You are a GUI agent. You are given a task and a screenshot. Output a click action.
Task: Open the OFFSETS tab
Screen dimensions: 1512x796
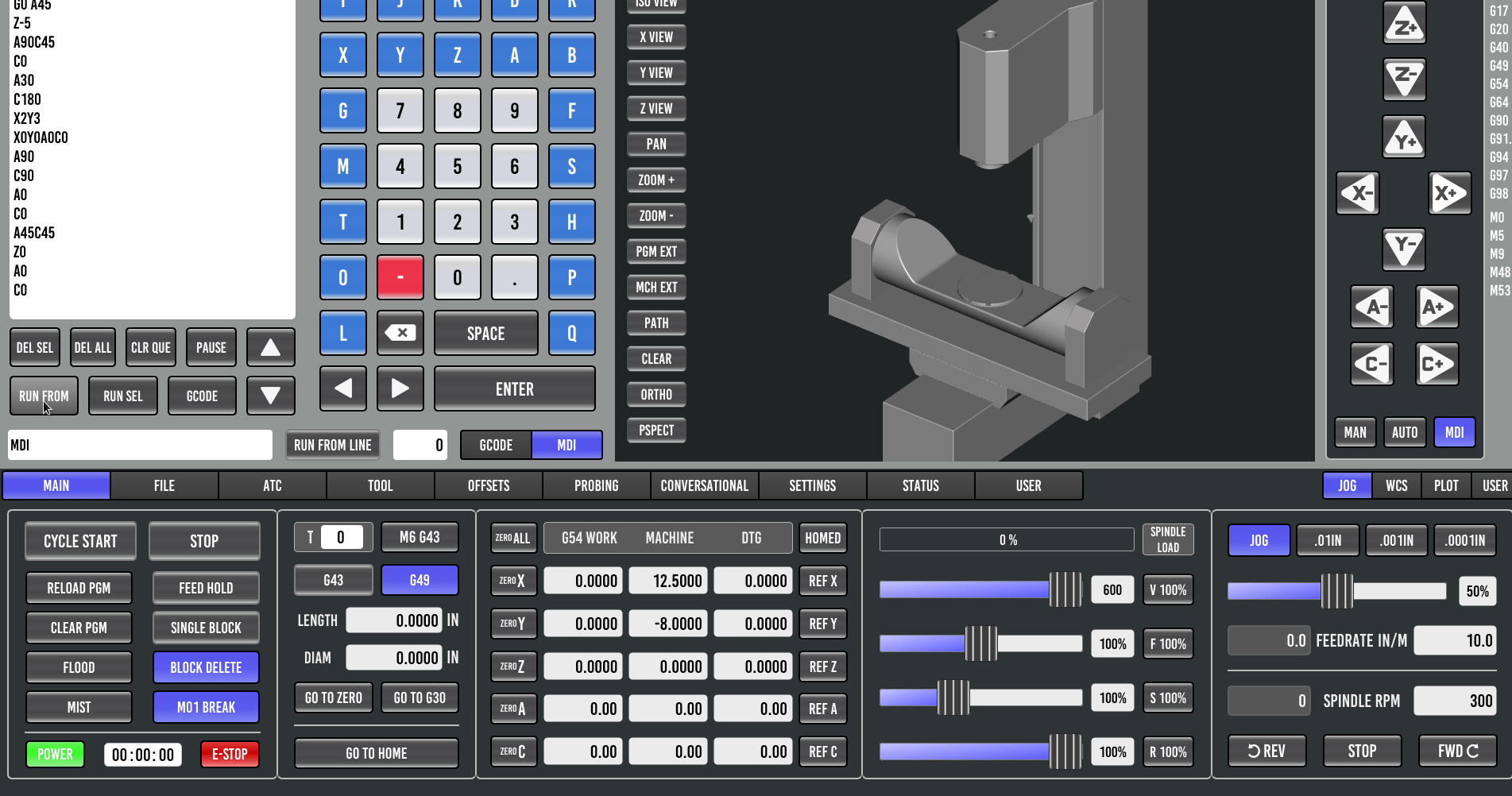click(489, 485)
